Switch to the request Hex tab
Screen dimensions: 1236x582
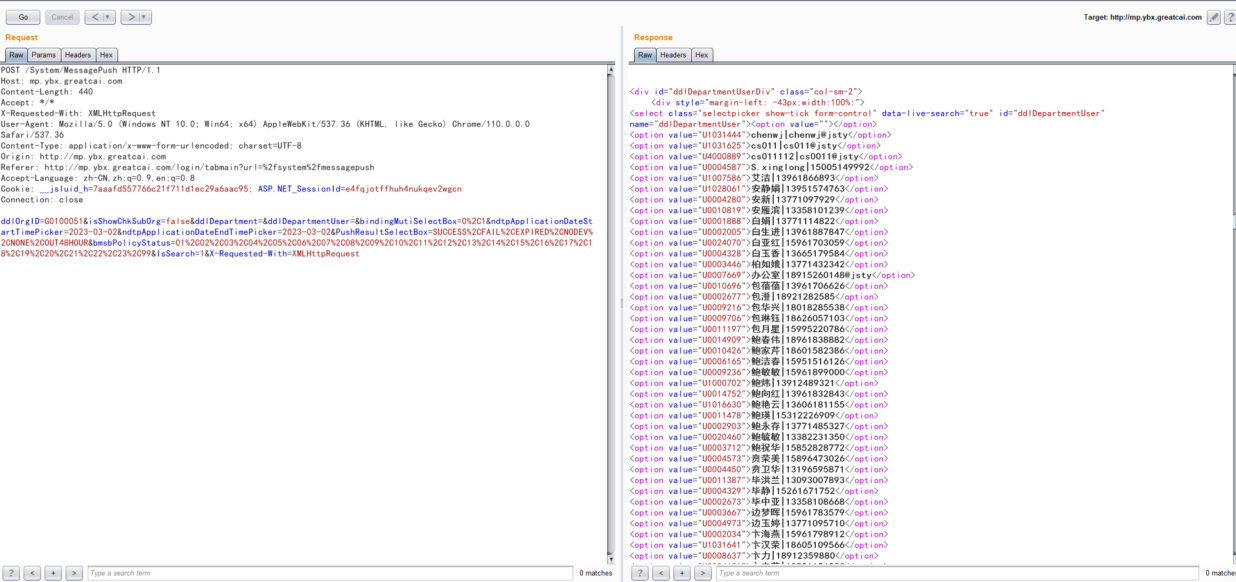[106, 55]
